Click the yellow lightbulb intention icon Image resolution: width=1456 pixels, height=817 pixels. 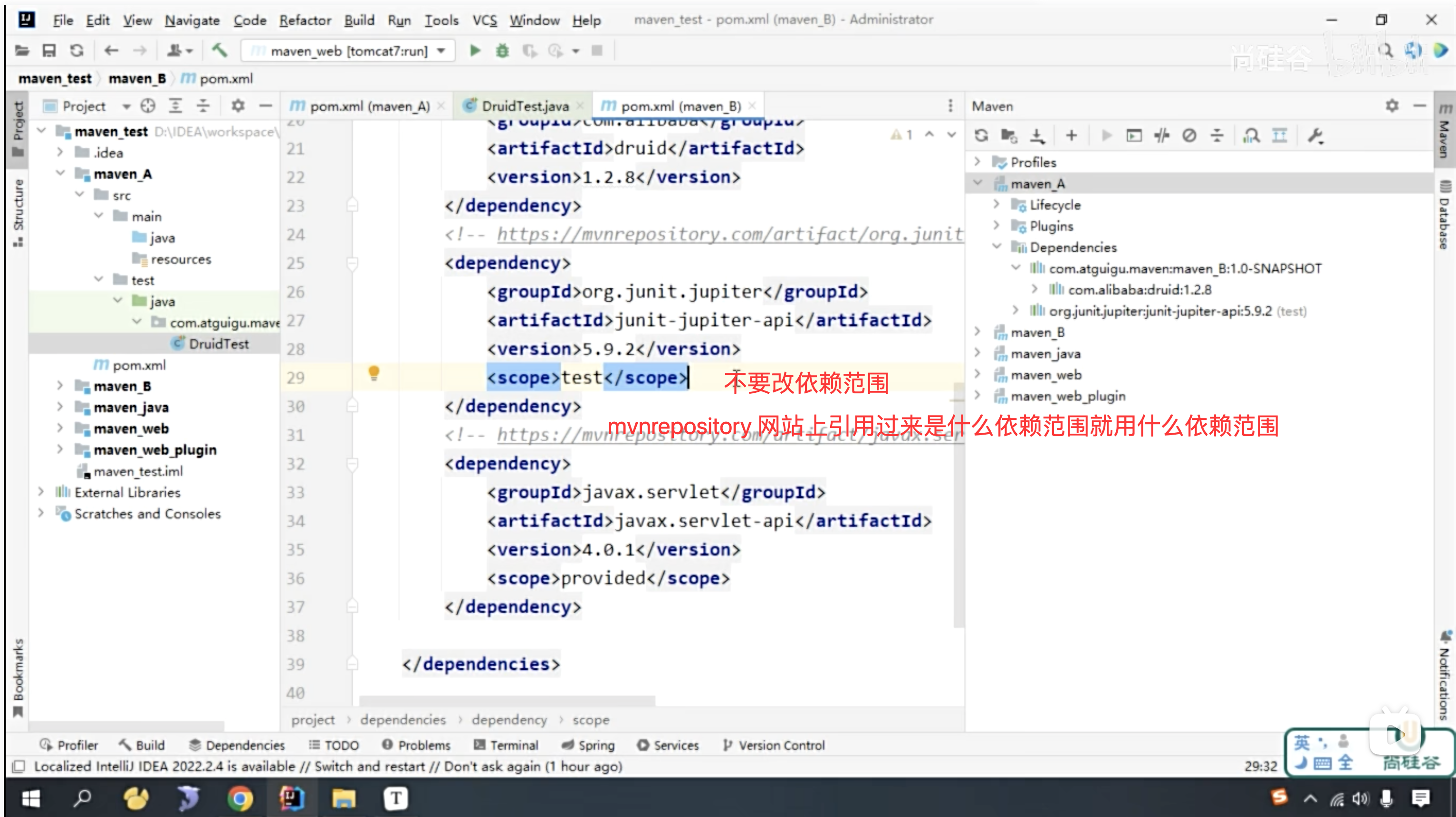(x=374, y=373)
